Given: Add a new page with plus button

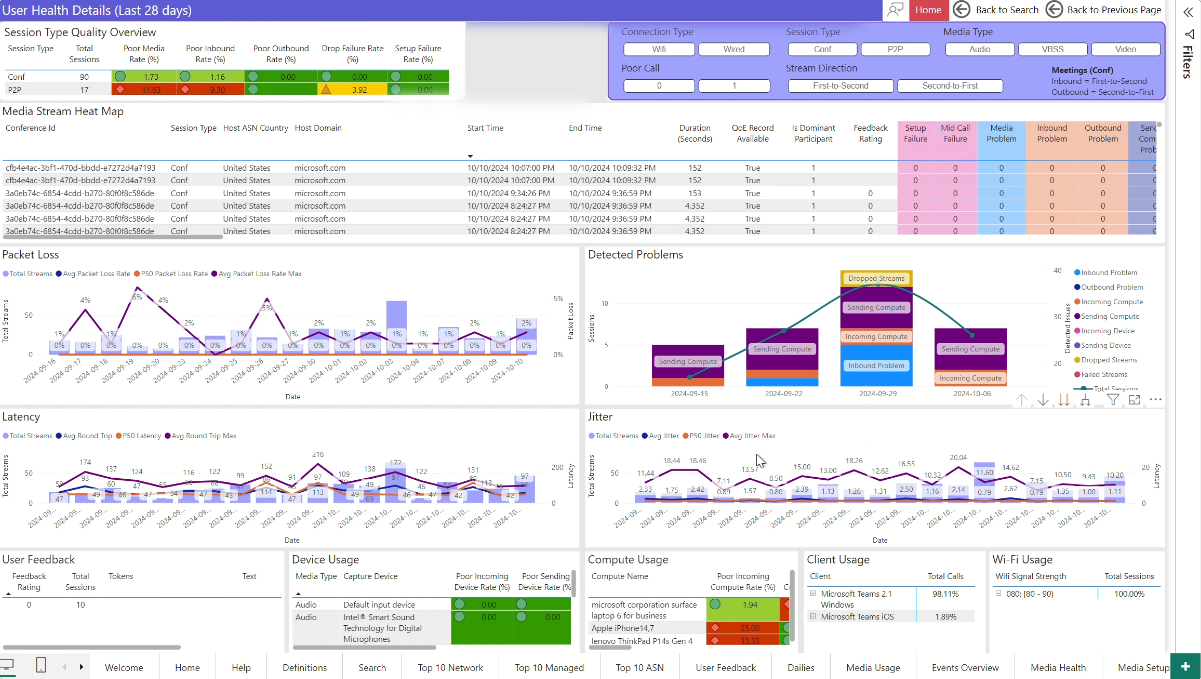Looking at the screenshot, I should (1185, 667).
